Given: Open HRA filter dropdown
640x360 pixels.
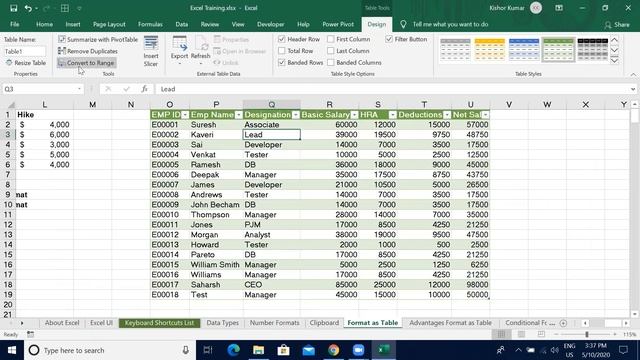Looking at the screenshot, I should click(393, 115).
